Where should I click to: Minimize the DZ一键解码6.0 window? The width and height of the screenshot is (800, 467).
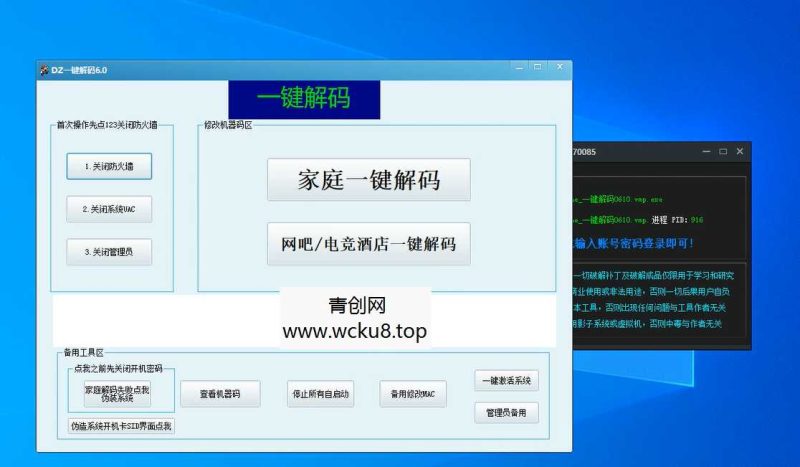coord(519,67)
